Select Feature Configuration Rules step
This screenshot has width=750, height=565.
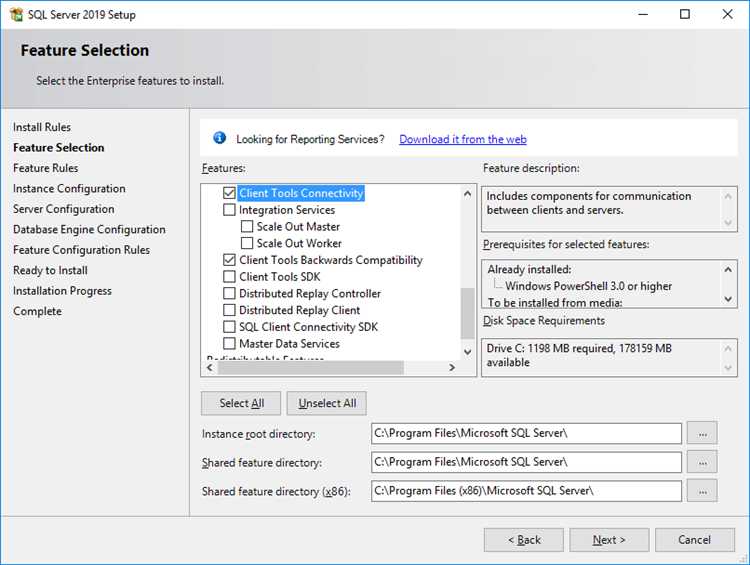click(81, 250)
